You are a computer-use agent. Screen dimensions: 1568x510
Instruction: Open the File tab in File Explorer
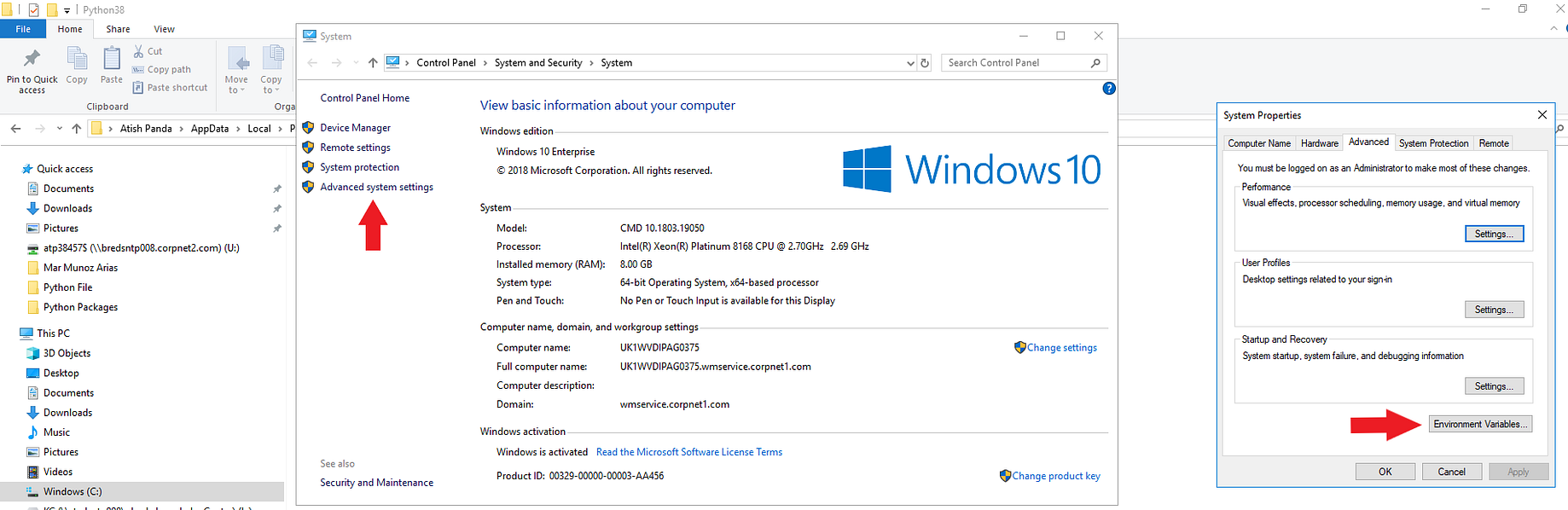pos(23,29)
